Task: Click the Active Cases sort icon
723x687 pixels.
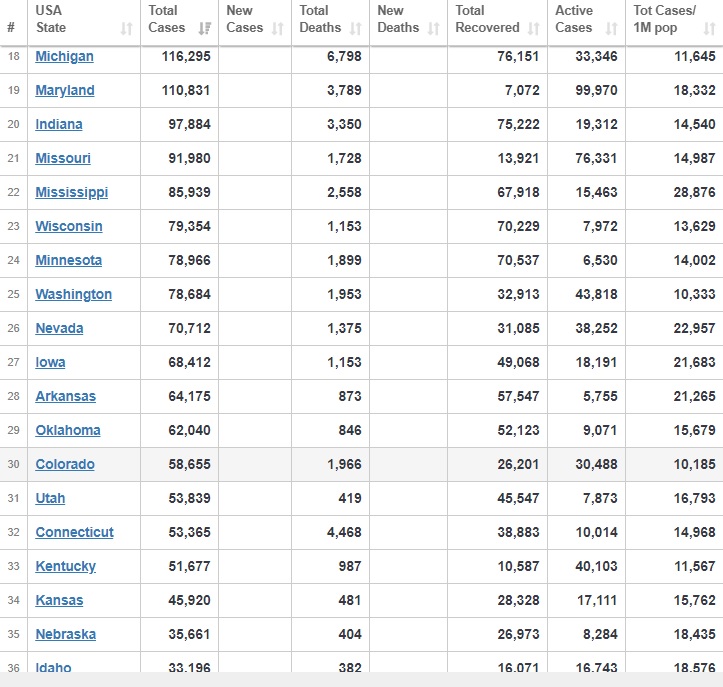Action: coord(611,29)
